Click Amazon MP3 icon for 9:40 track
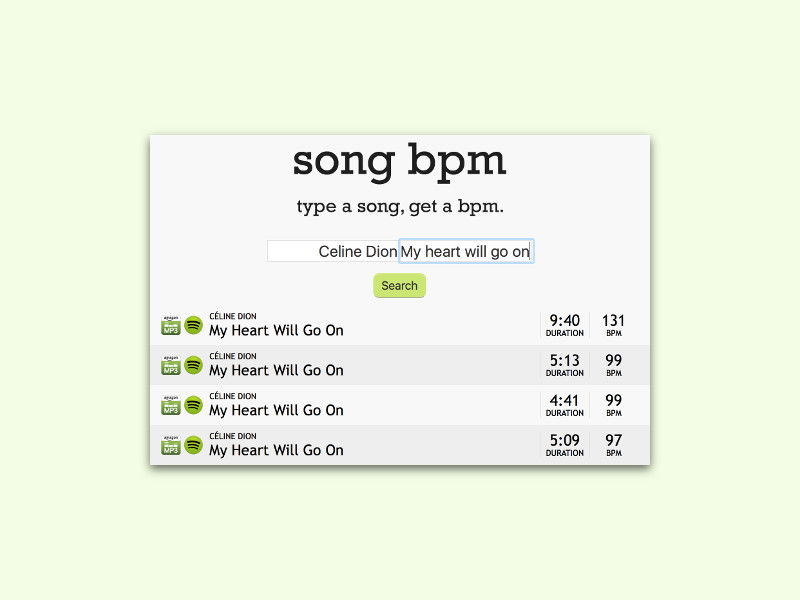This screenshot has width=800, height=600. coord(171,325)
